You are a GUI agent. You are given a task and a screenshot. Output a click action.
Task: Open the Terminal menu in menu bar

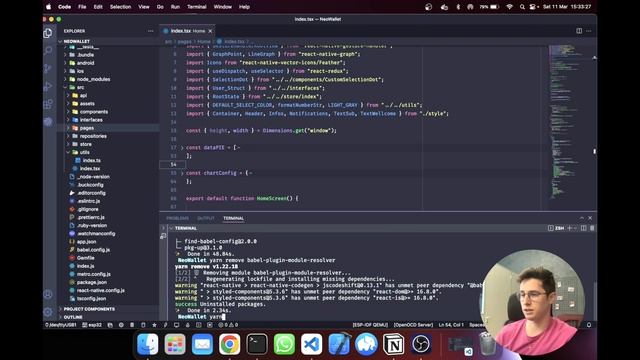(197, 7)
